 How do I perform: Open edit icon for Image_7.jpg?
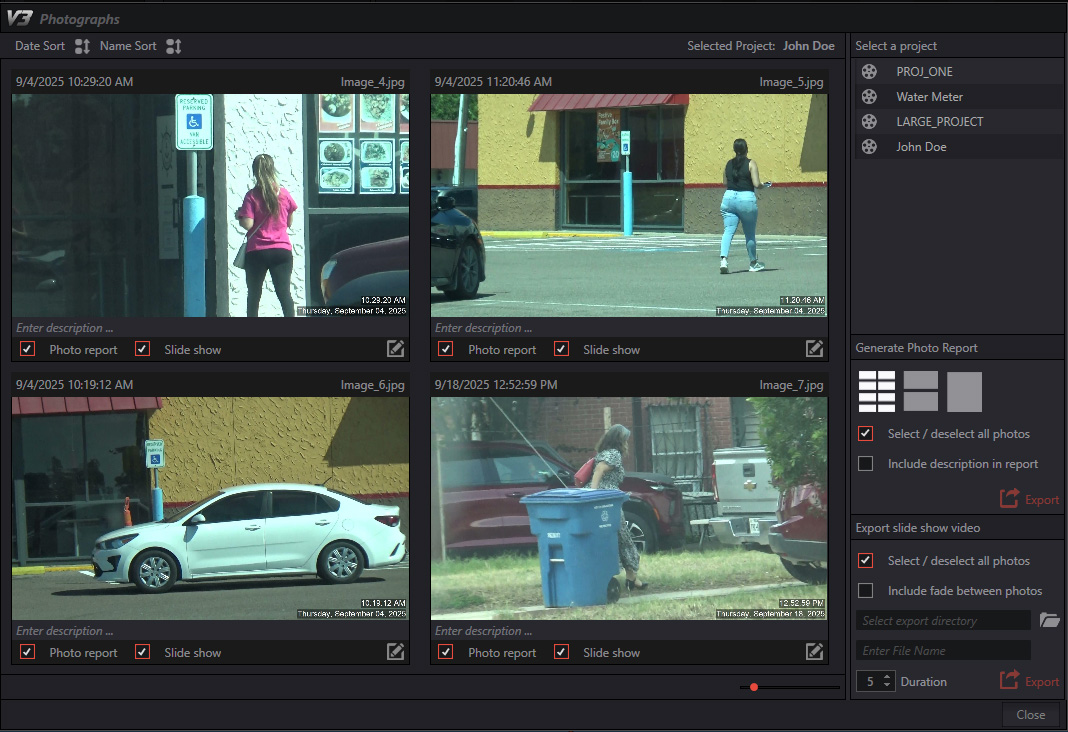coord(814,652)
